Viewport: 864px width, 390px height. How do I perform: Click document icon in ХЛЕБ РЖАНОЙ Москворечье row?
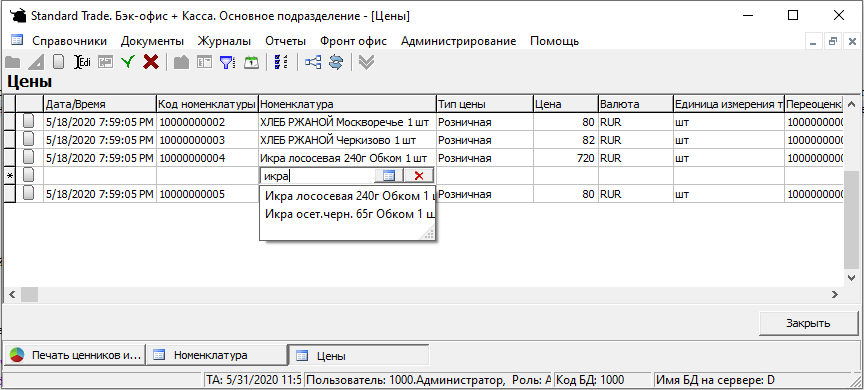[x=29, y=122]
